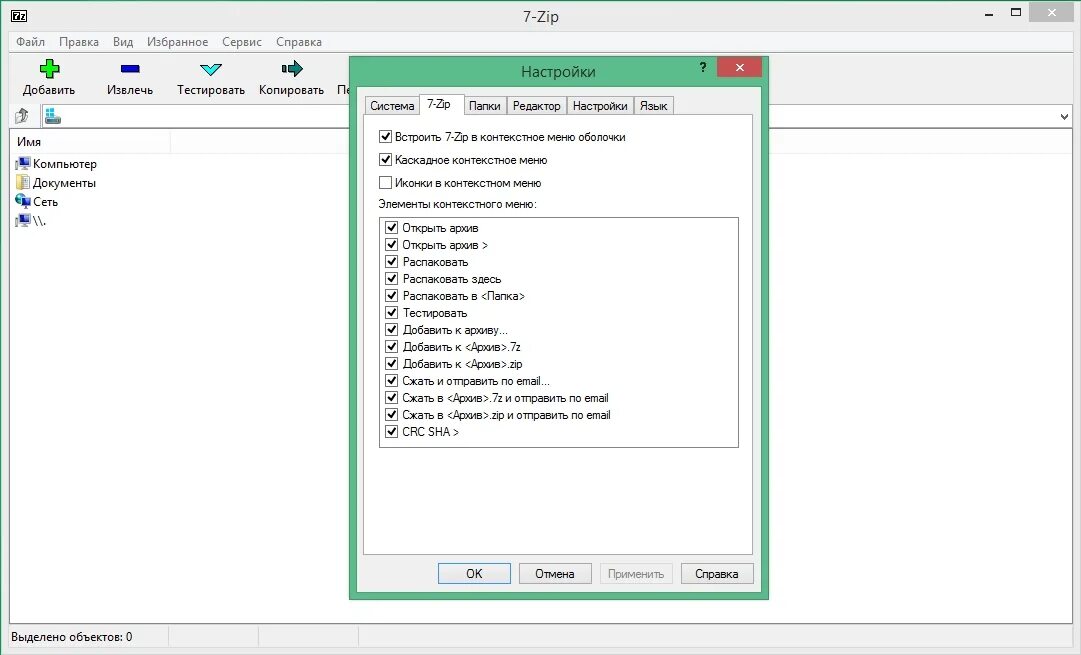
Task: Select the Сеть network icon
Action: (x=23, y=201)
